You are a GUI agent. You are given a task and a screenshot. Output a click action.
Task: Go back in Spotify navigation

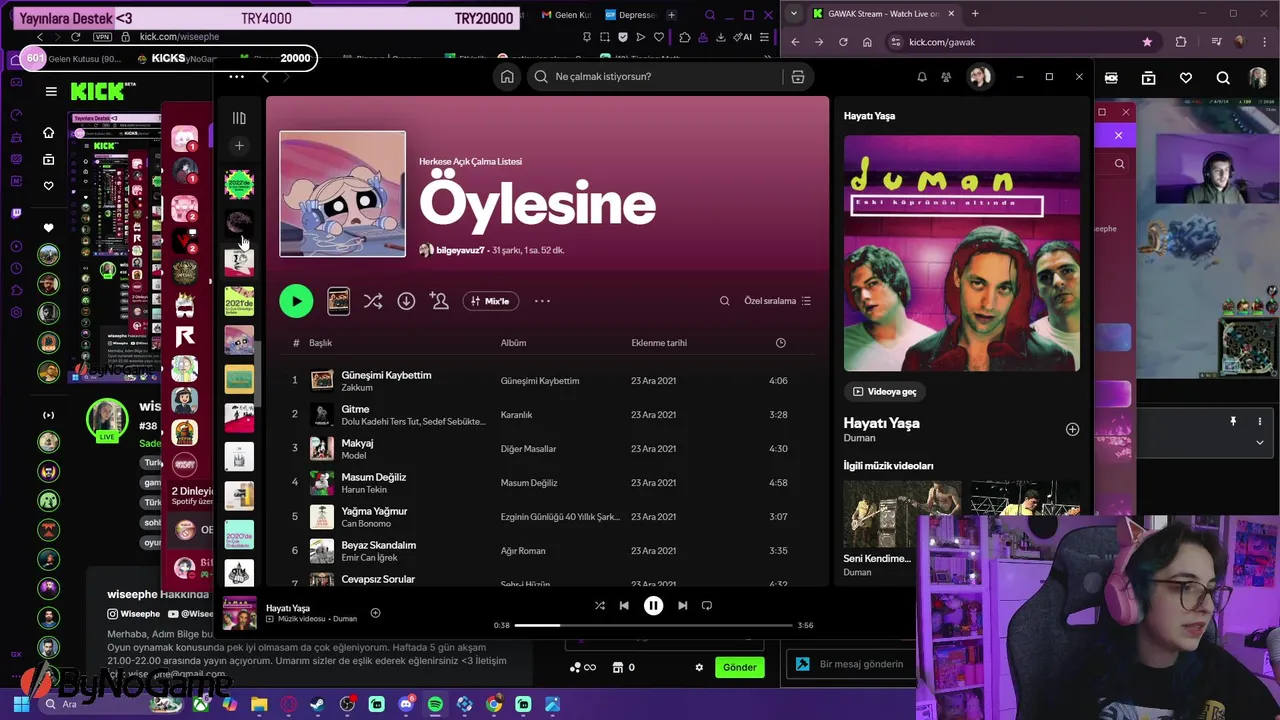265,77
